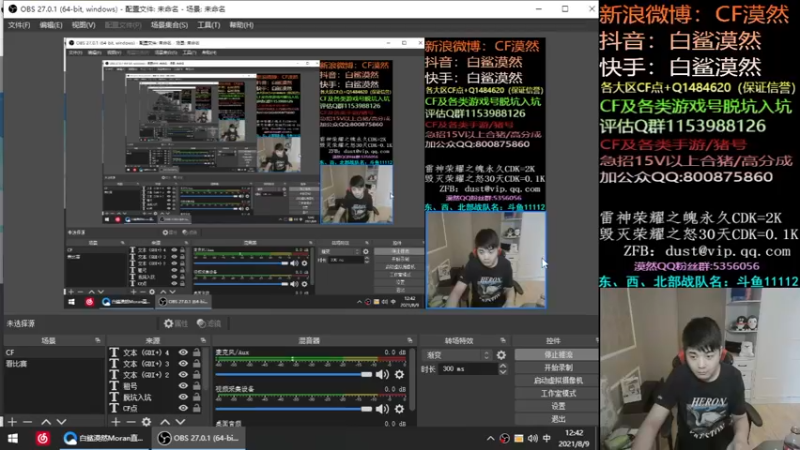Mute the 视频采集设备 speaker icon
800x450 pixels.
[x=382, y=409]
